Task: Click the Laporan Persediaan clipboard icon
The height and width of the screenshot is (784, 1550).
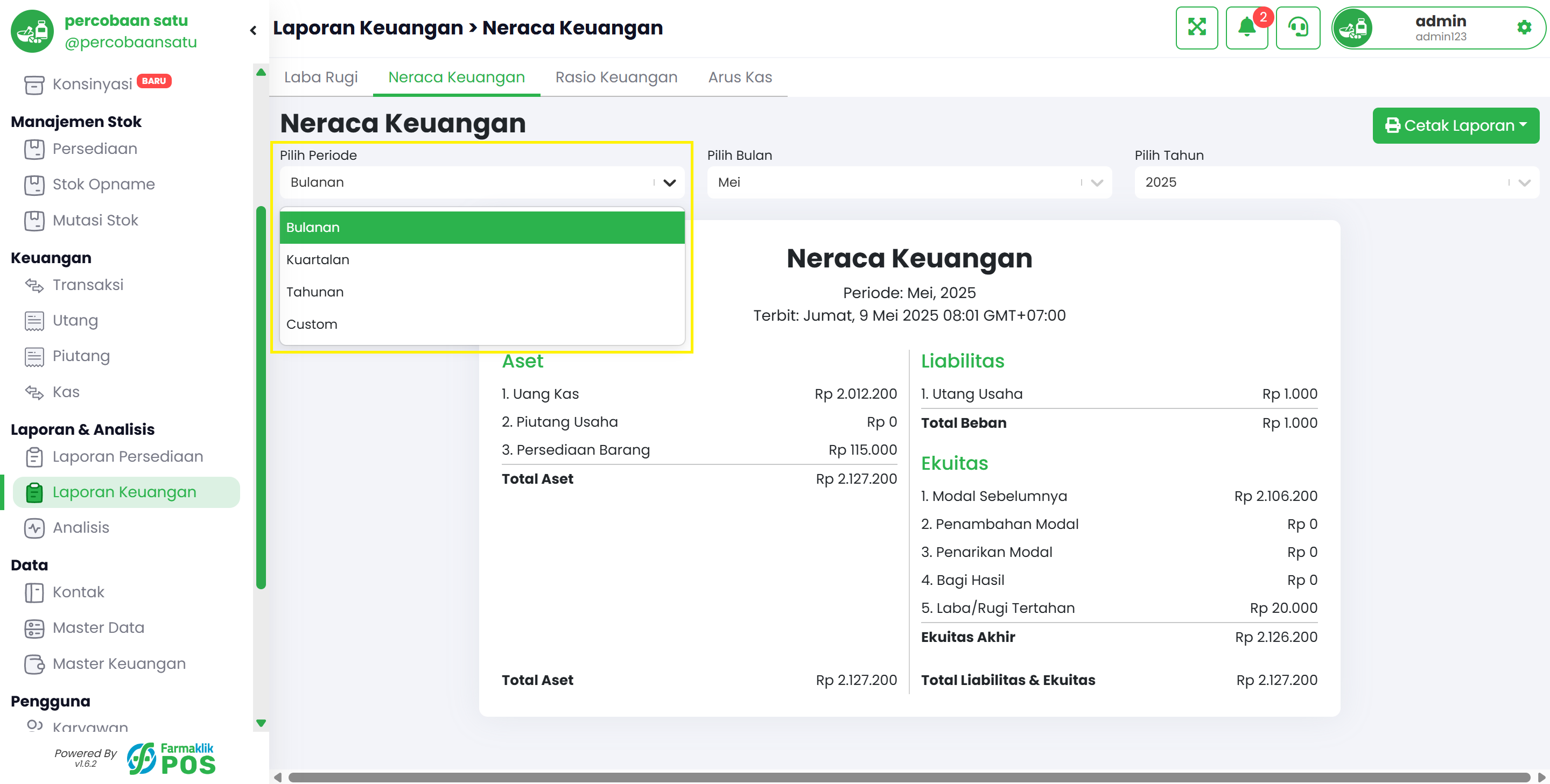Action: pos(34,457)
